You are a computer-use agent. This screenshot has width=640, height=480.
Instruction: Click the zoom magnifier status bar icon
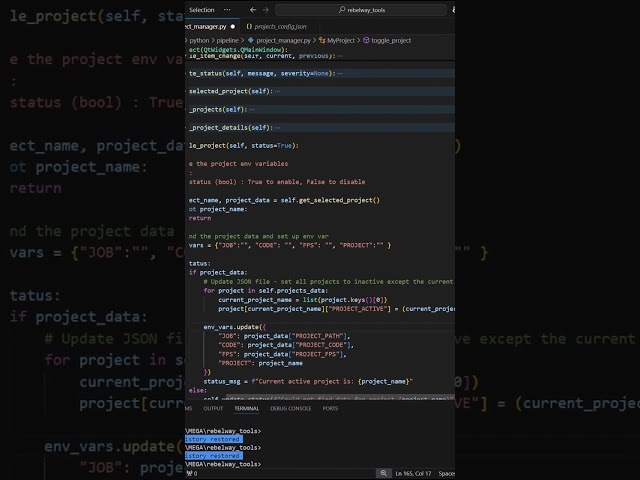(x=384, y=473)
